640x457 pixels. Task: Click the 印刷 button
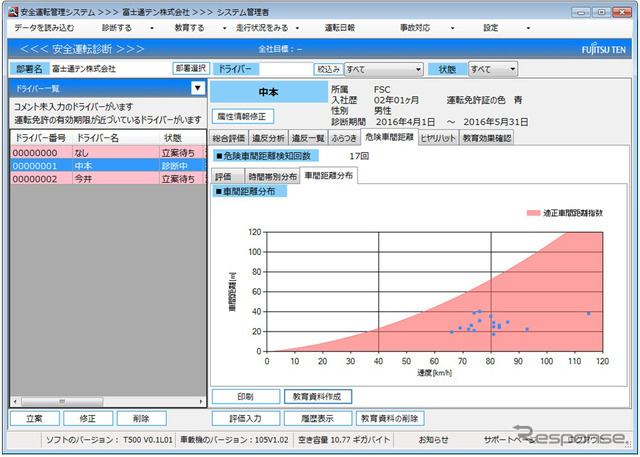[245, 396]
